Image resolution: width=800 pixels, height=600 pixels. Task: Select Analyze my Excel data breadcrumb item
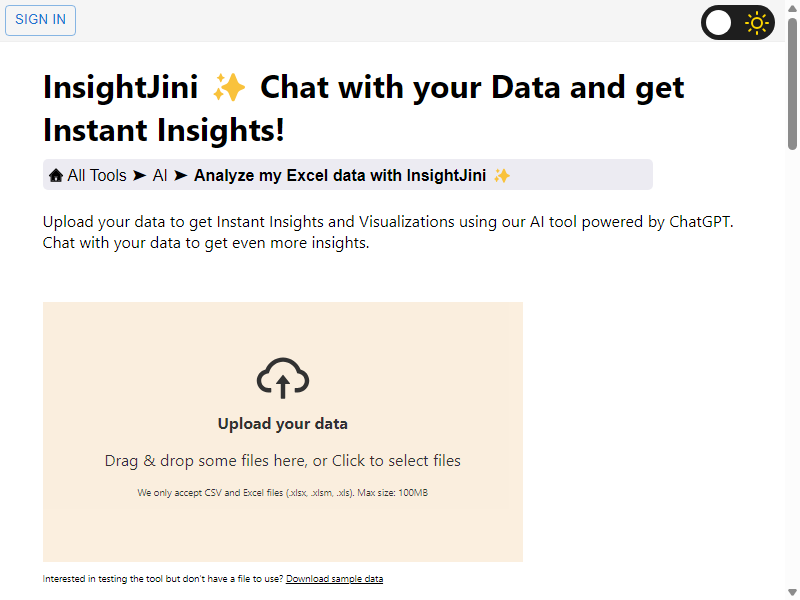(x=340, y=176)
